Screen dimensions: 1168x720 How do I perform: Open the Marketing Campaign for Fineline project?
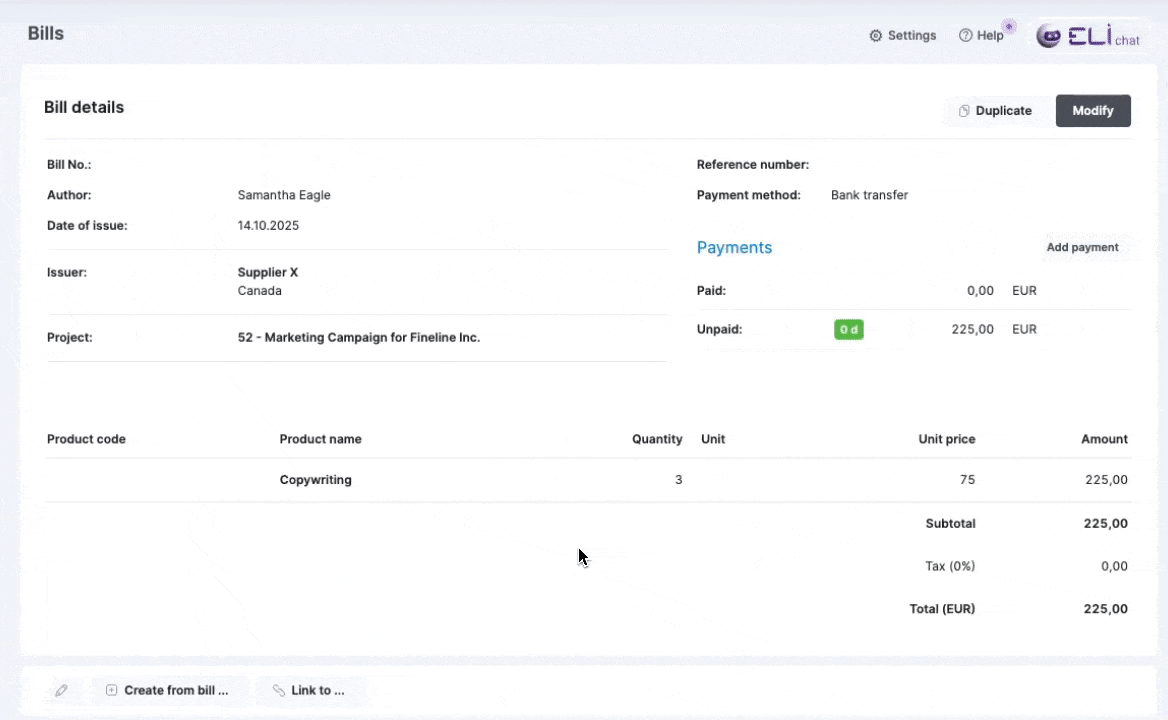tap(359, 338)
